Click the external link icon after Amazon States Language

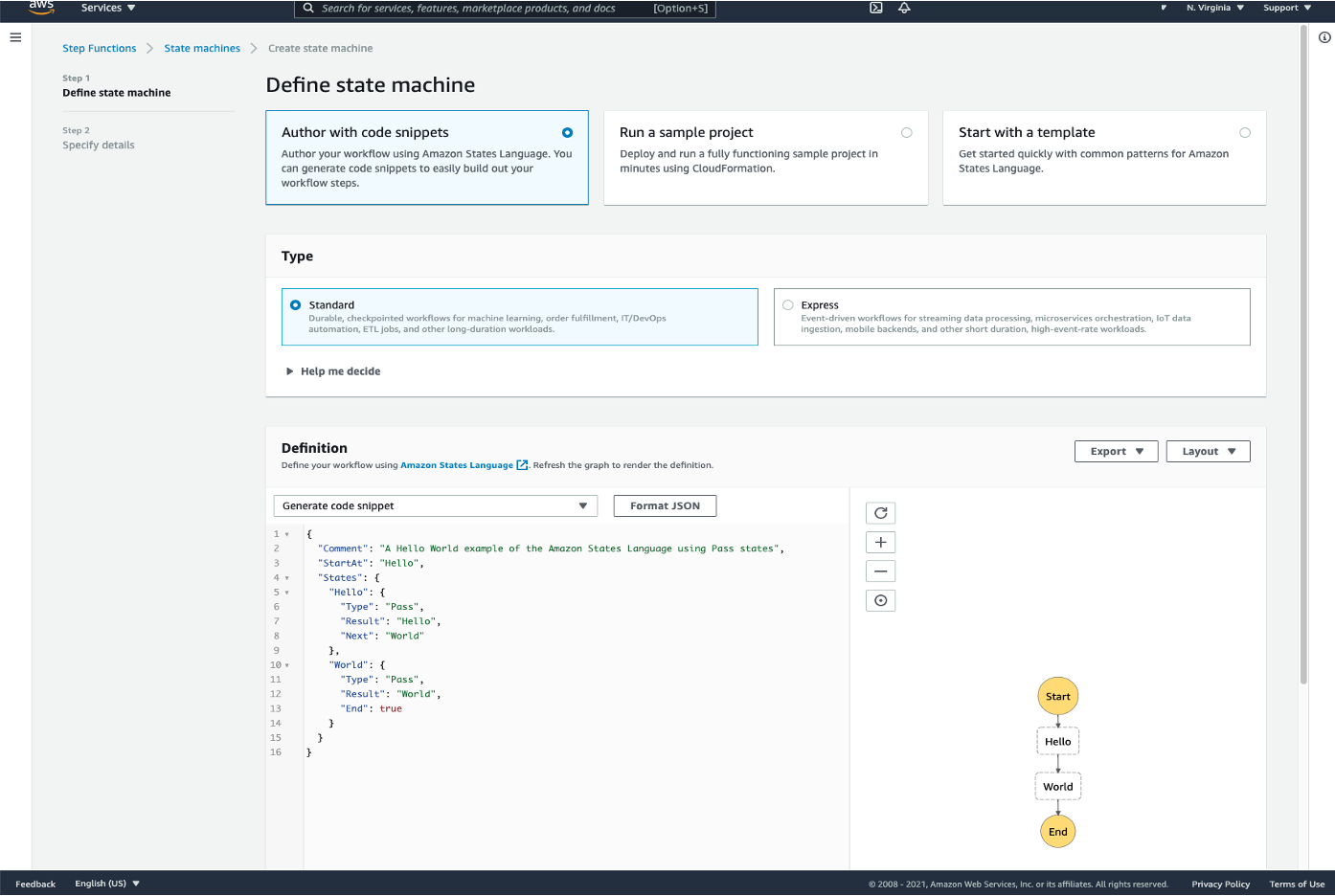click(x=522, y=465)
